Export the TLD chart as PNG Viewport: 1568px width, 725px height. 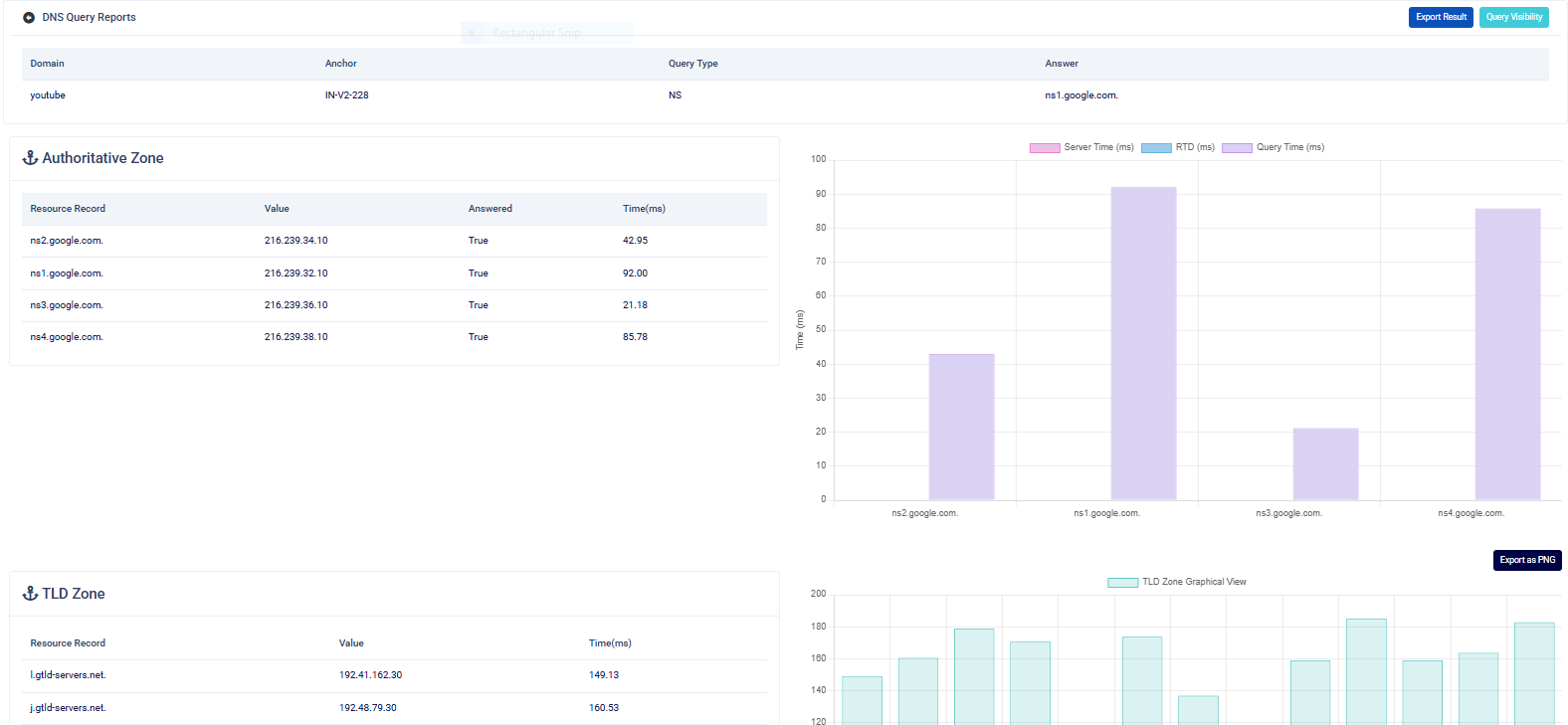(1527, 560)
